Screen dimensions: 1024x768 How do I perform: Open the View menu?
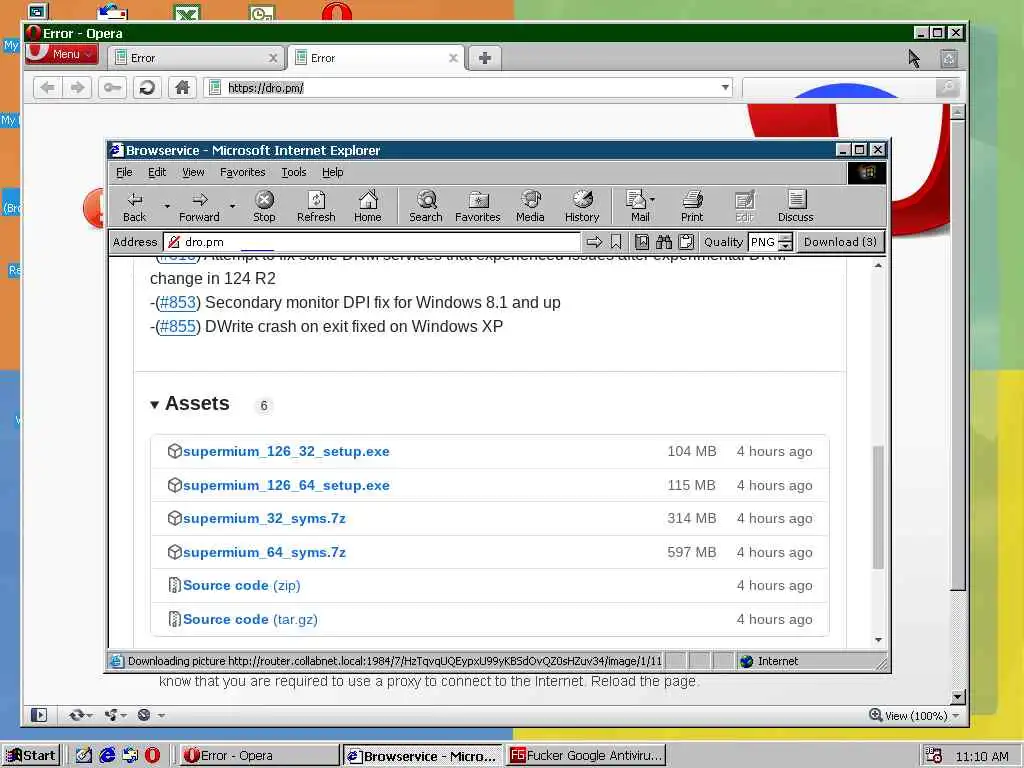[x=193, y=172]
